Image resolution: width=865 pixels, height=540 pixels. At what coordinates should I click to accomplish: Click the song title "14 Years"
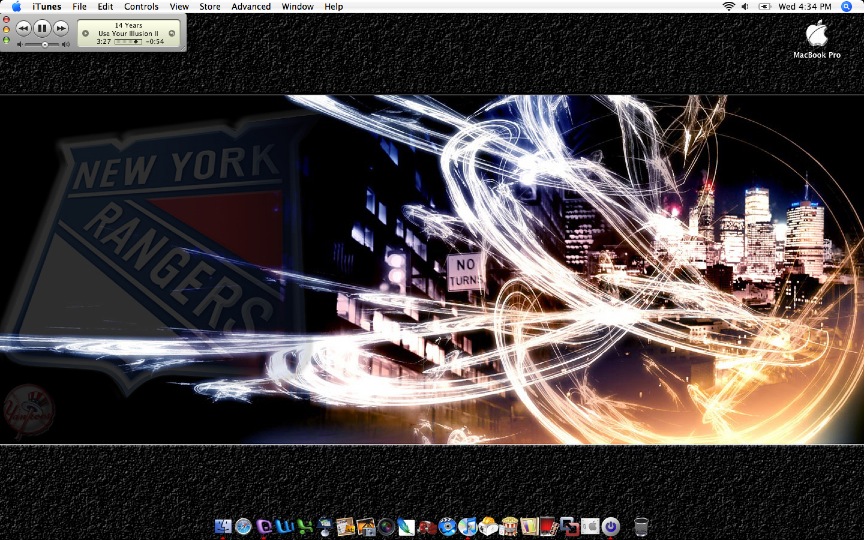point(129,25)
